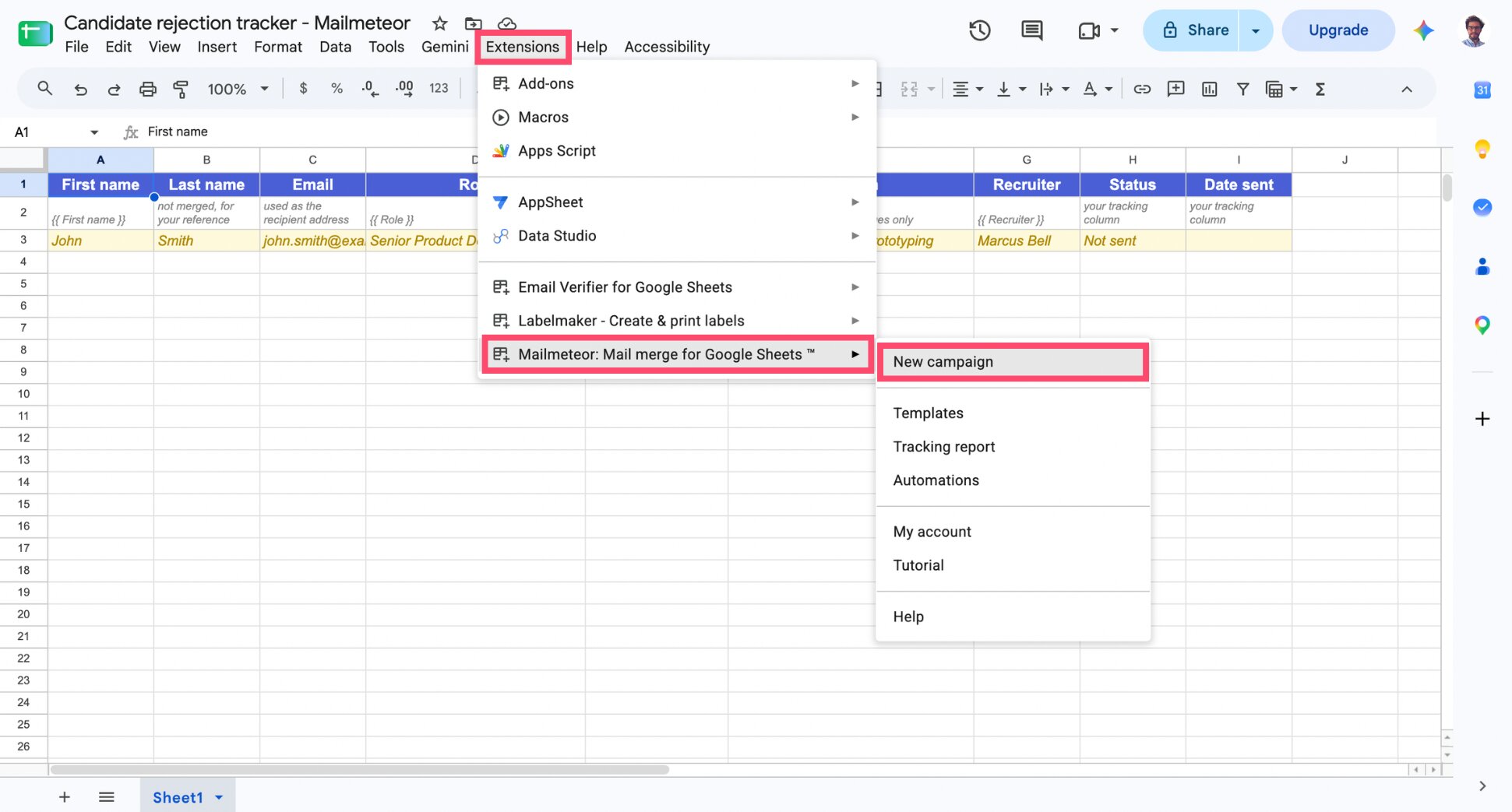This screenshot has width=1512, height=812.
Task: Open the user account avatar
Action: coord(1473,30)
